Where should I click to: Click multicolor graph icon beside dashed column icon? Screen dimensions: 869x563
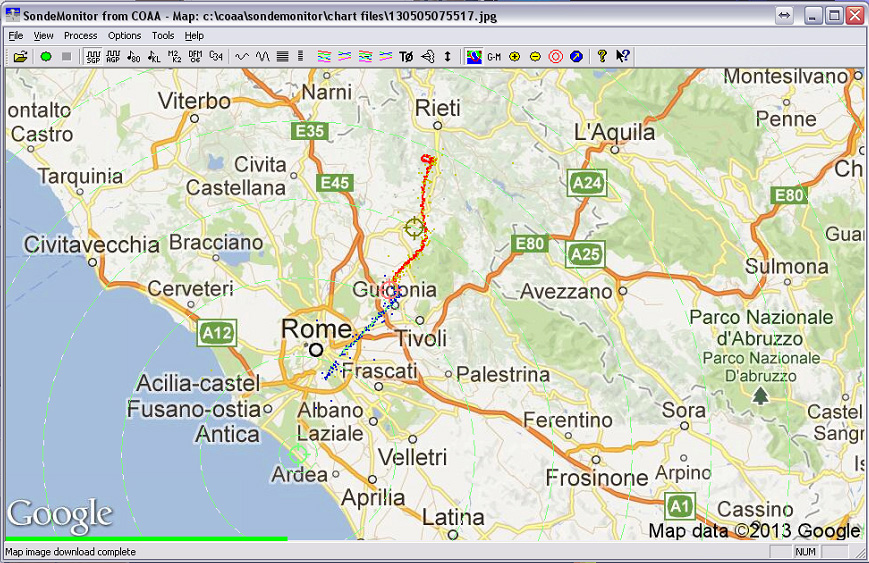pos(324,57)
